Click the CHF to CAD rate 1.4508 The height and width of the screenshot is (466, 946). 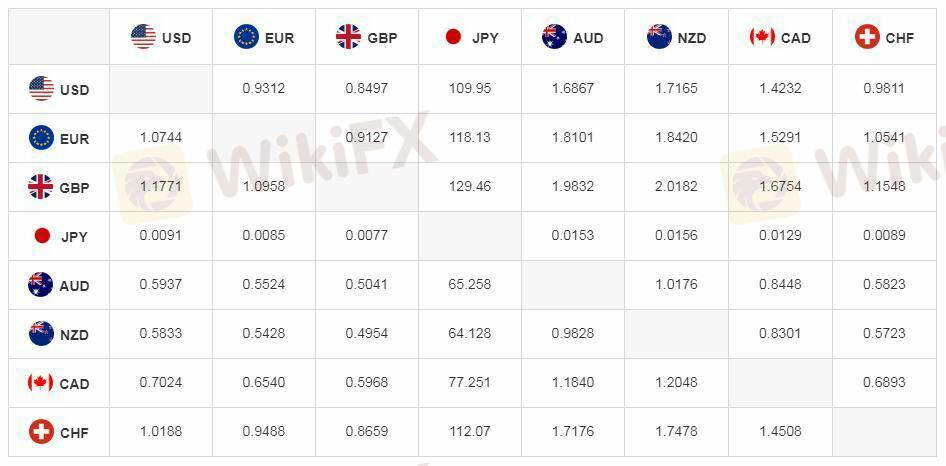[x=779, y=431]
